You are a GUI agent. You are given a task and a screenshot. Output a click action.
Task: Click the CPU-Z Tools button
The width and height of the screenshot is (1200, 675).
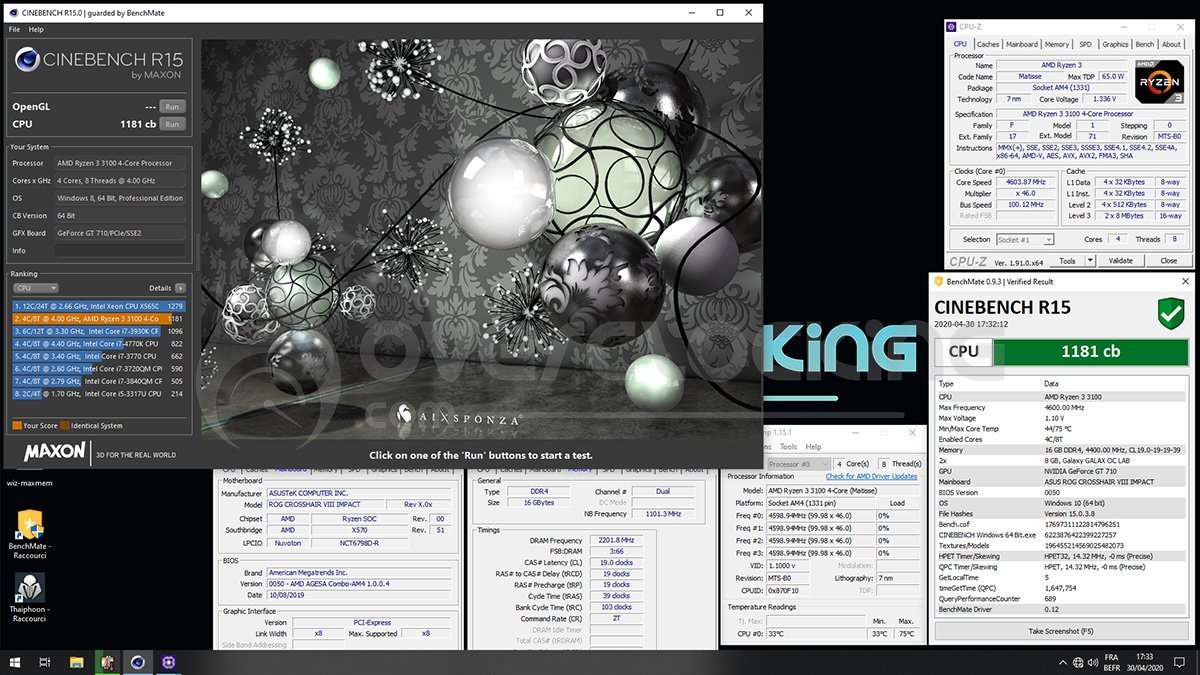(x=1067, y=260)
